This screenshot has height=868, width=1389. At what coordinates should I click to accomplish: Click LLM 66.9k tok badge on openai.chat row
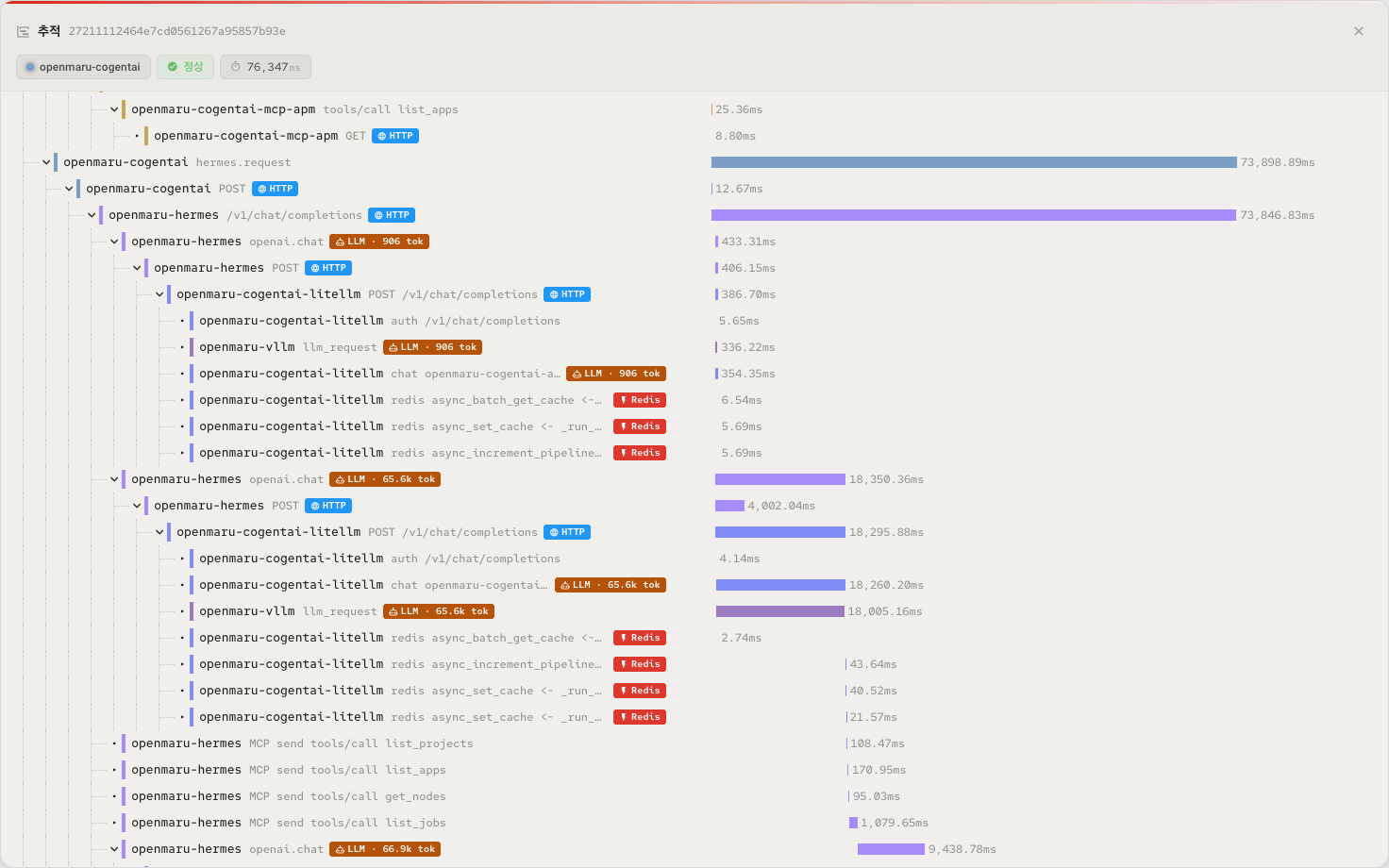[x=385, y=849]
